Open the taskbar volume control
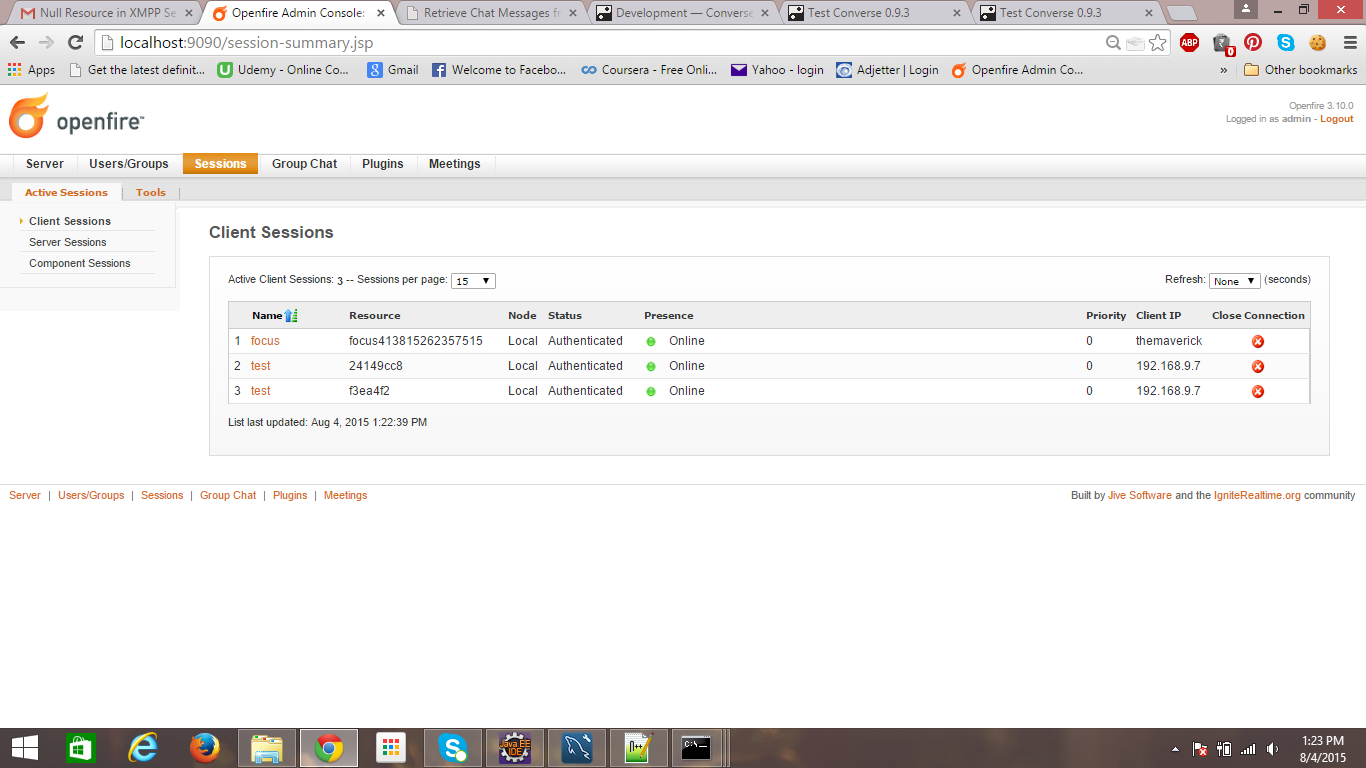This screenshot has height=768, width=1366. click(x=1272, y=748)
